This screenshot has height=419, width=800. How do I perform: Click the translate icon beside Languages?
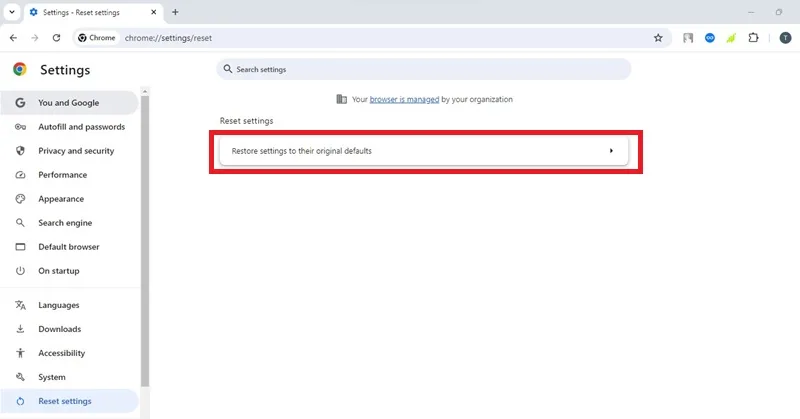tap(20, 305)
